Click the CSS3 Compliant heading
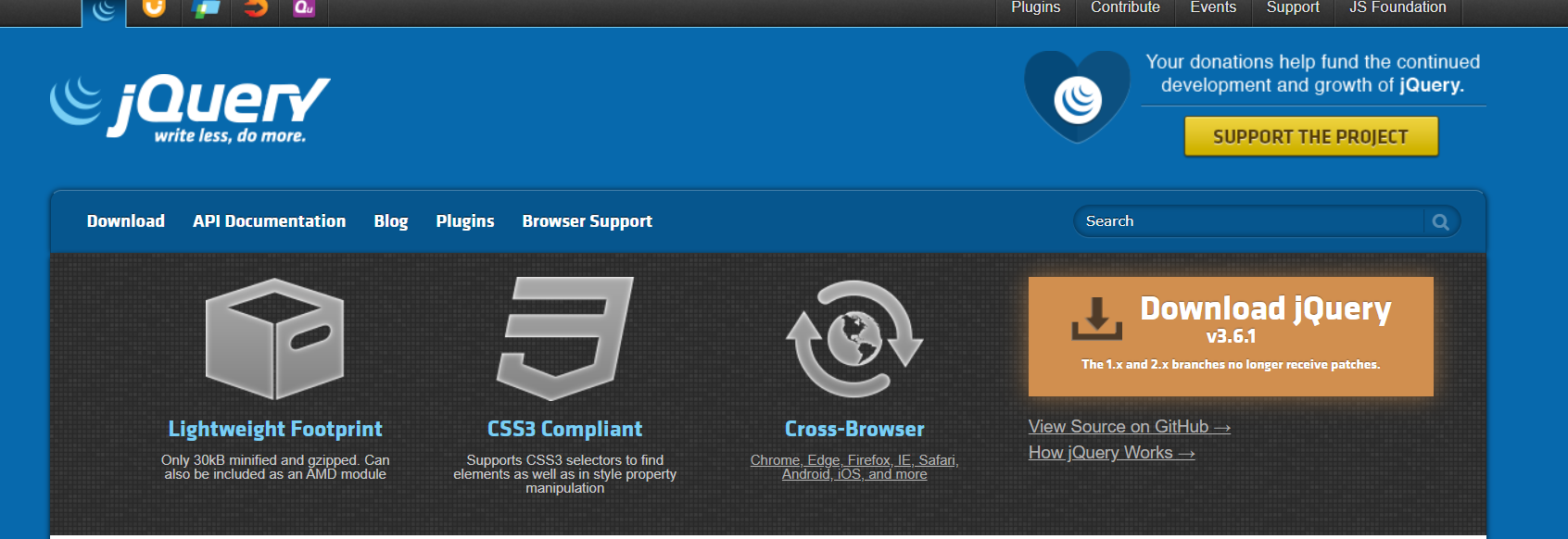The image size is (1568, 539). click(565, 429)
